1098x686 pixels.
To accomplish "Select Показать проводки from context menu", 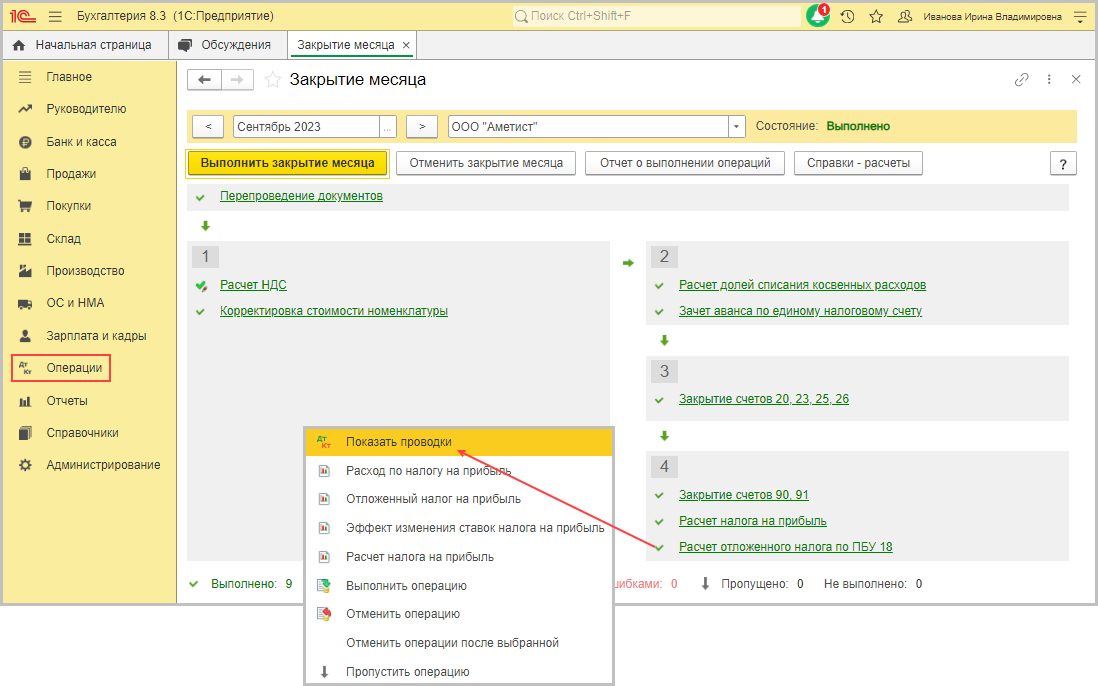I will 398,442.
